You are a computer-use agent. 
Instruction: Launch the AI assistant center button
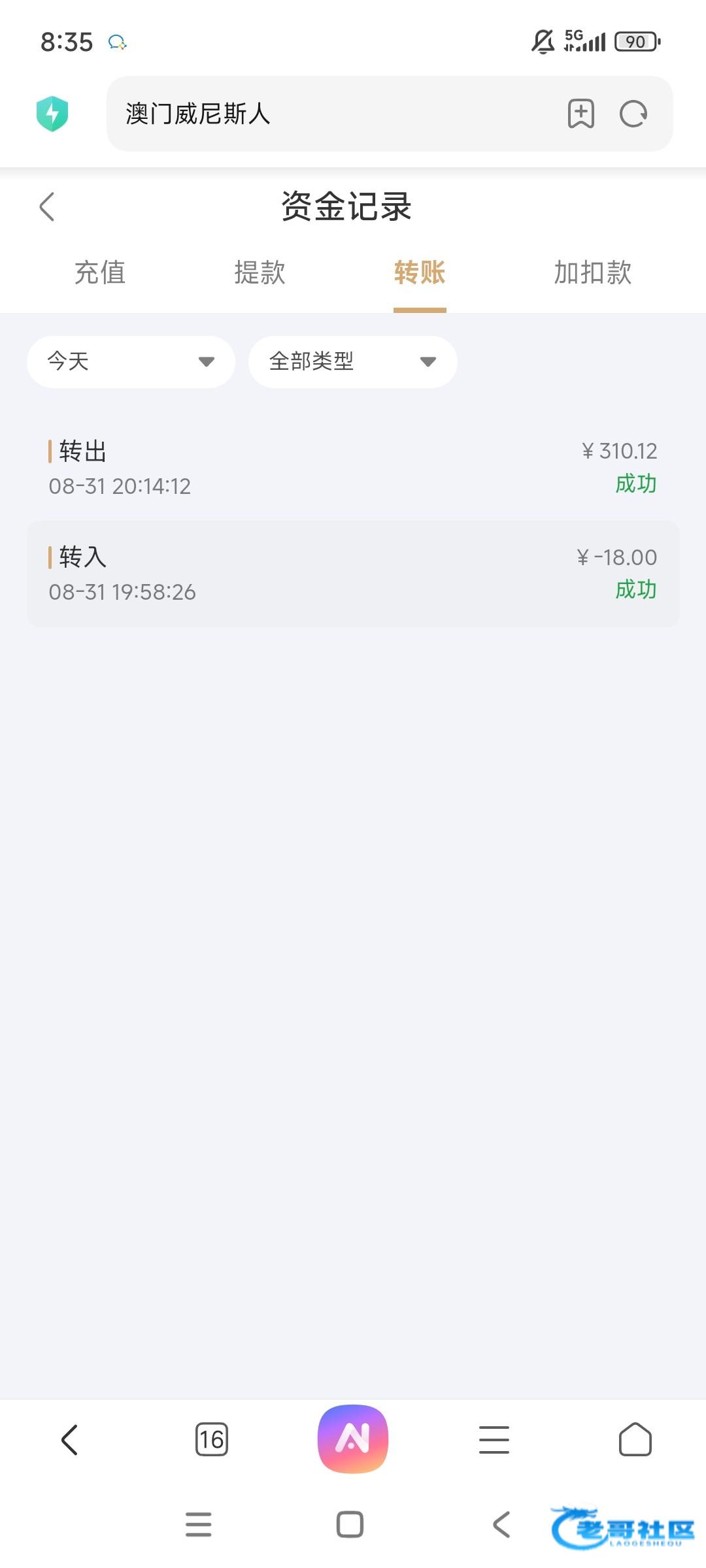[x=353, y=1439]
